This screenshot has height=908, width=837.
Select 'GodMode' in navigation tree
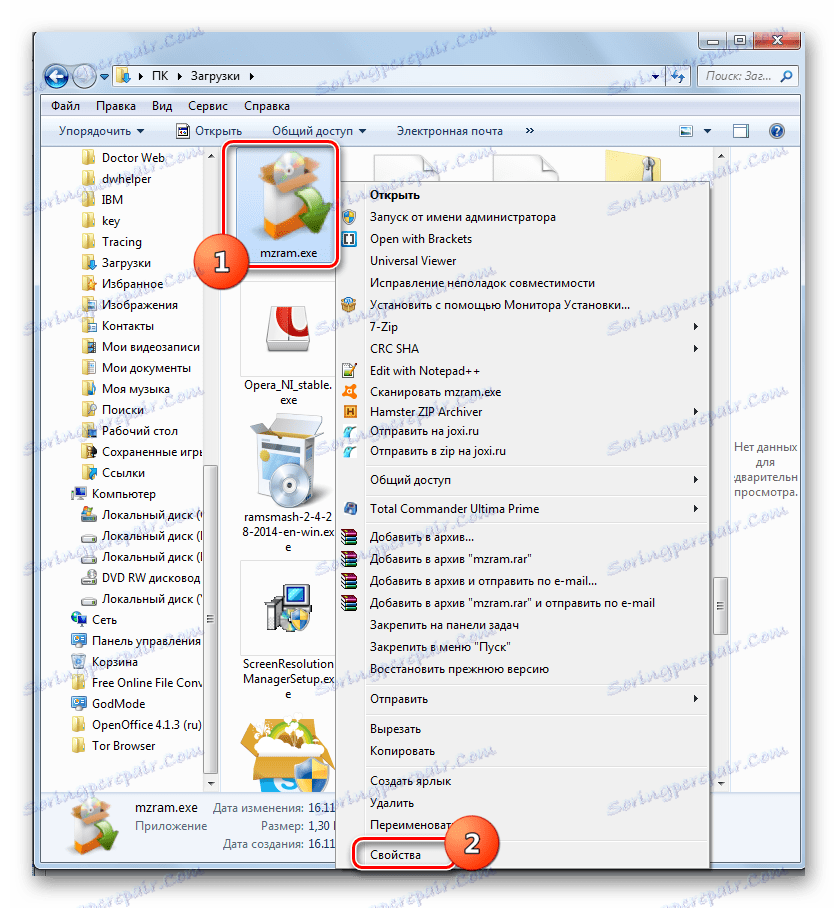(118, 704)
